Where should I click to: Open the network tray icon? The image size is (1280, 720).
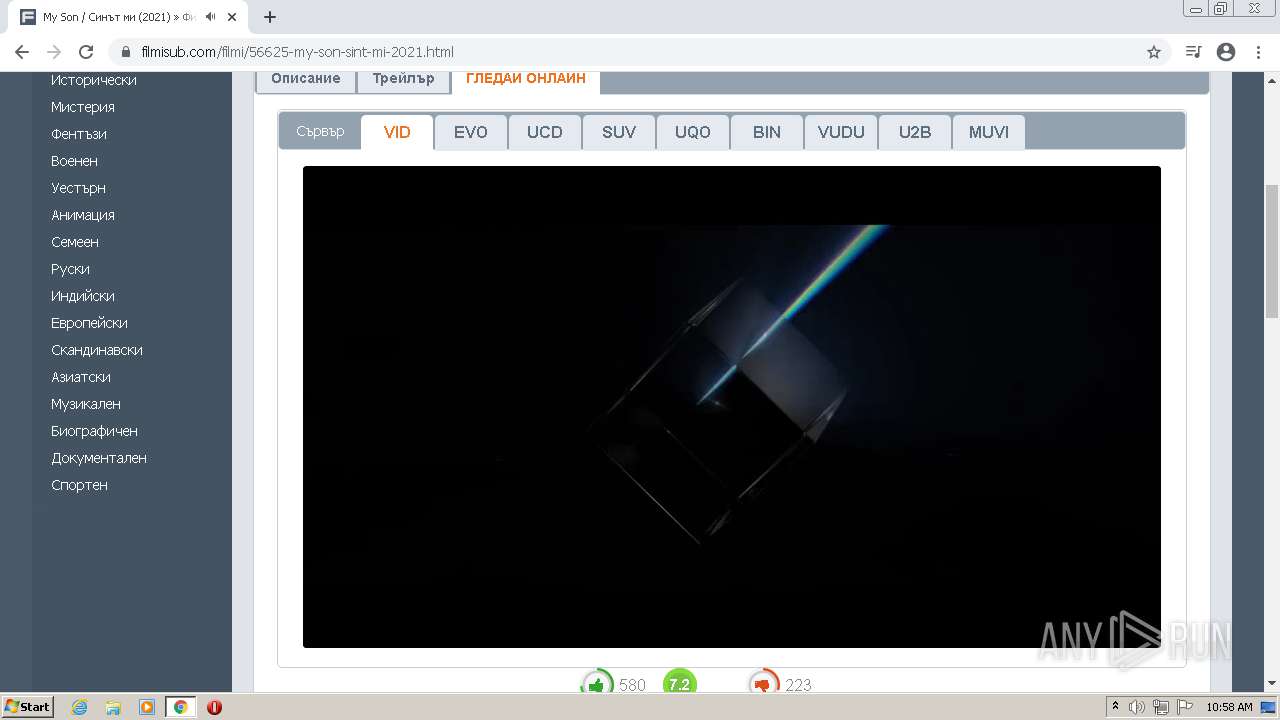(1160, 707)
